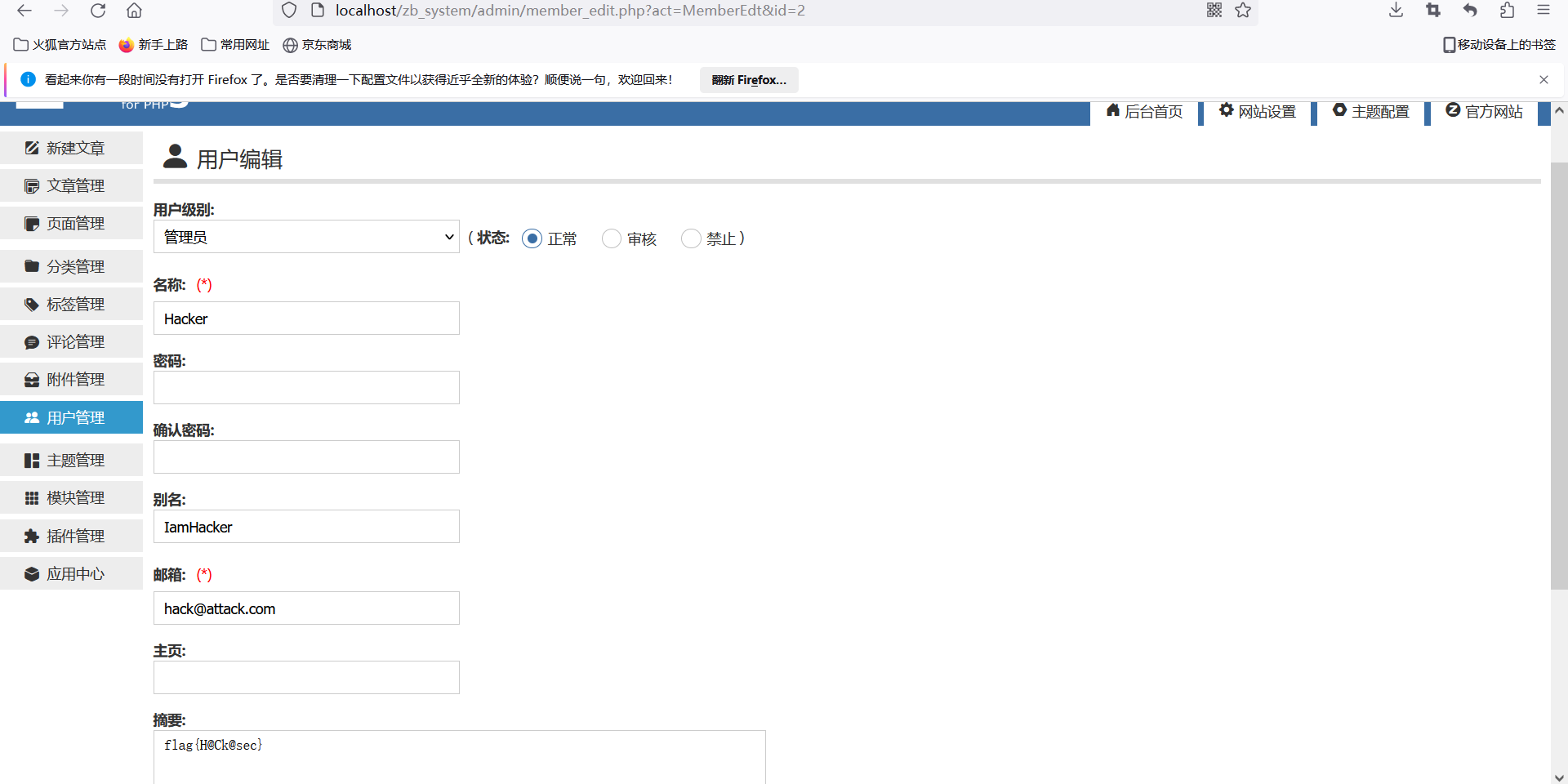The height and width of the screenshot is (784, 1568).
Task: Click the screenshot crop icon in toolbar
Action: (1433, 11)
